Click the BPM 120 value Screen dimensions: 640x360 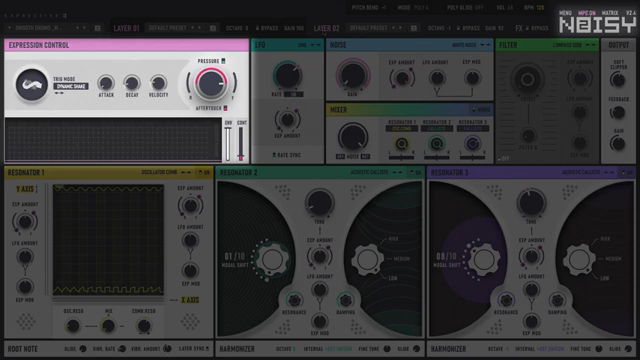coord(540,8)
